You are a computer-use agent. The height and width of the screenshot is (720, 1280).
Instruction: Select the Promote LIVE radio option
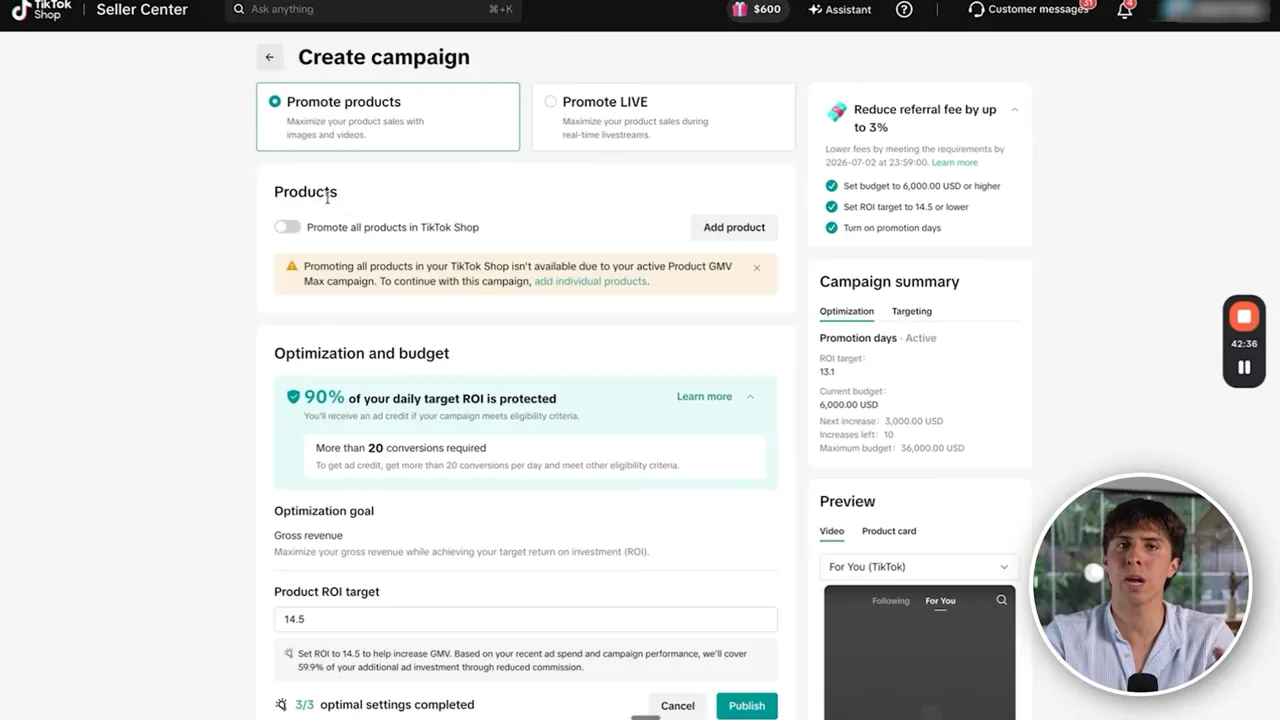(550, 102)
